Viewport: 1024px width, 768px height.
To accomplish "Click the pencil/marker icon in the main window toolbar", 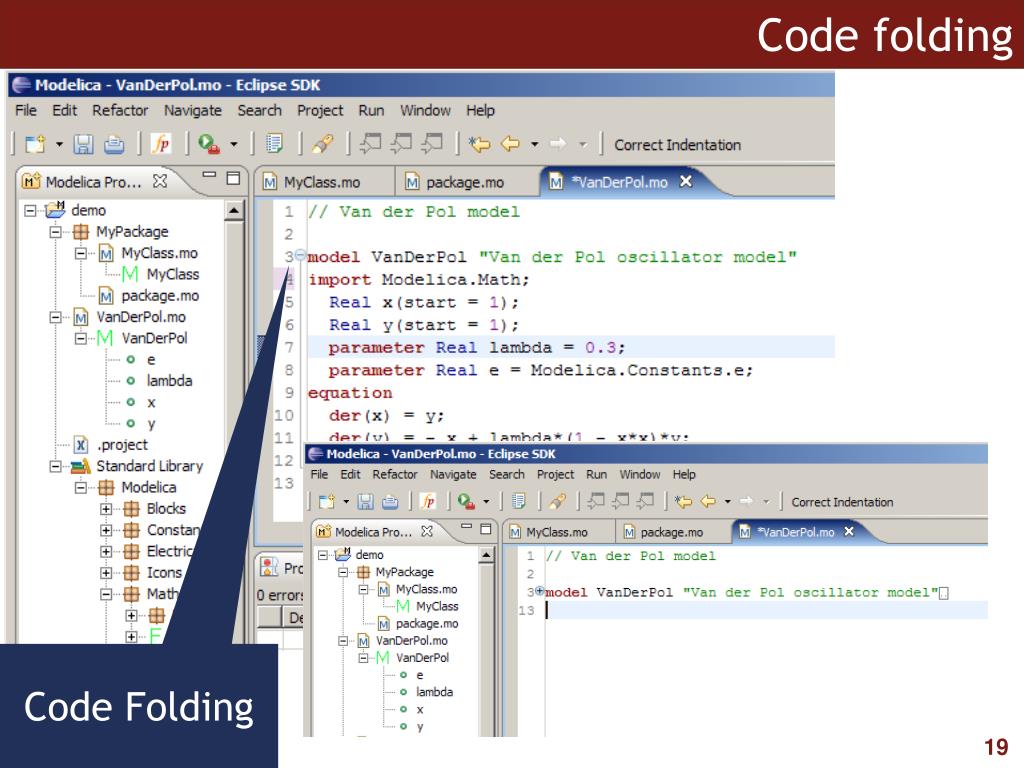I will pos(323,144).
